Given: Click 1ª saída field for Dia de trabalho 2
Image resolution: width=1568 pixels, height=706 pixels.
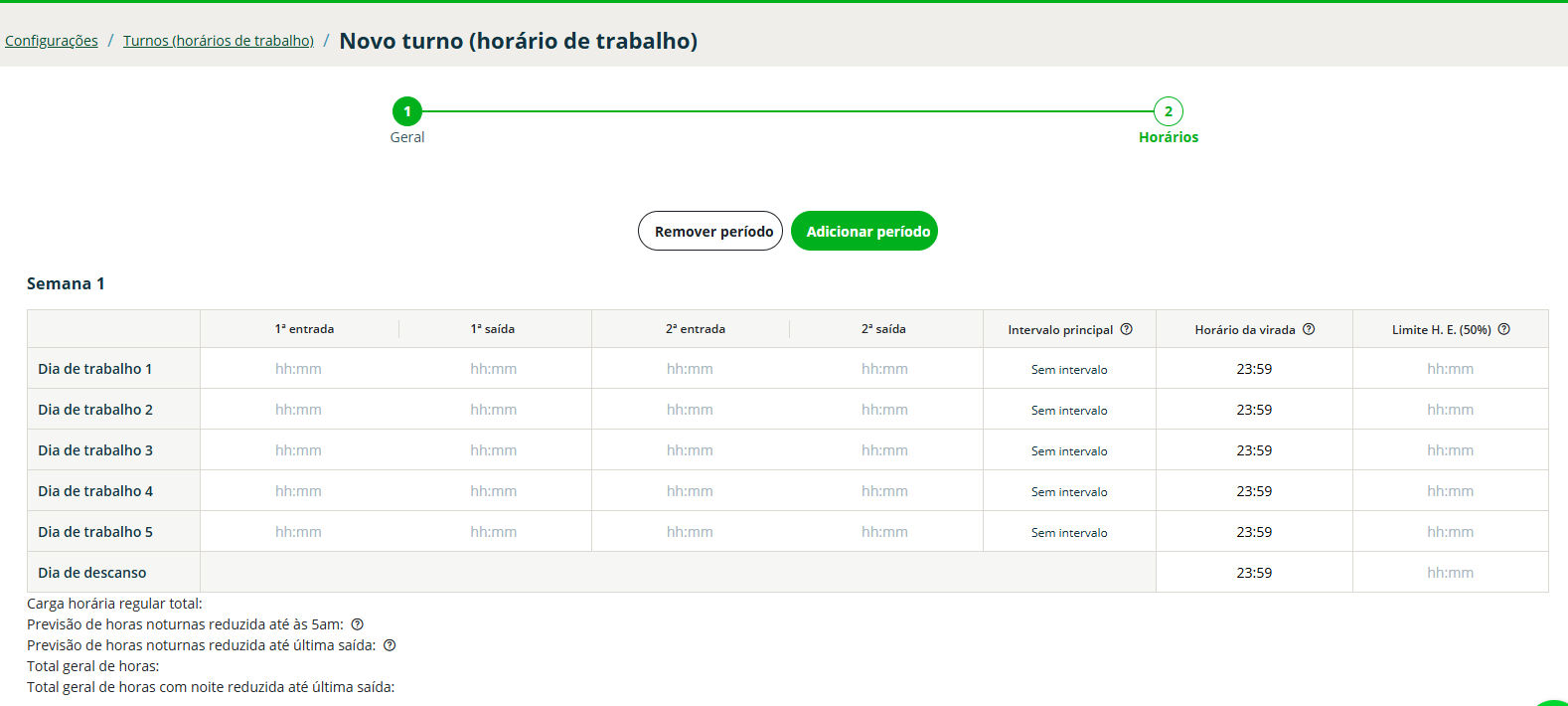Looking at the screenshot, I should click(x=494, y=410).
